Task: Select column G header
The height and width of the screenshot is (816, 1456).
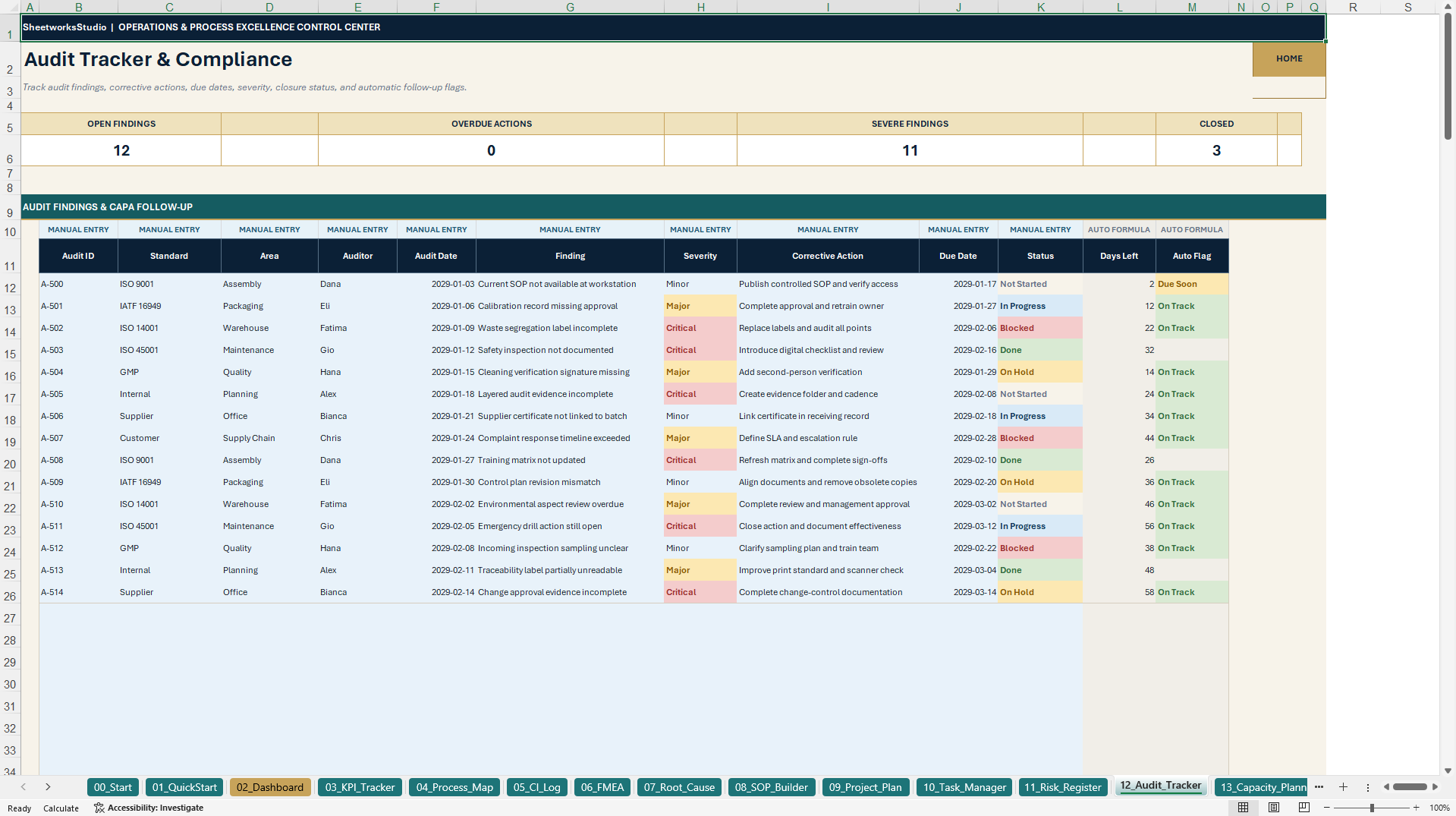Action: (x=570, y=7)
